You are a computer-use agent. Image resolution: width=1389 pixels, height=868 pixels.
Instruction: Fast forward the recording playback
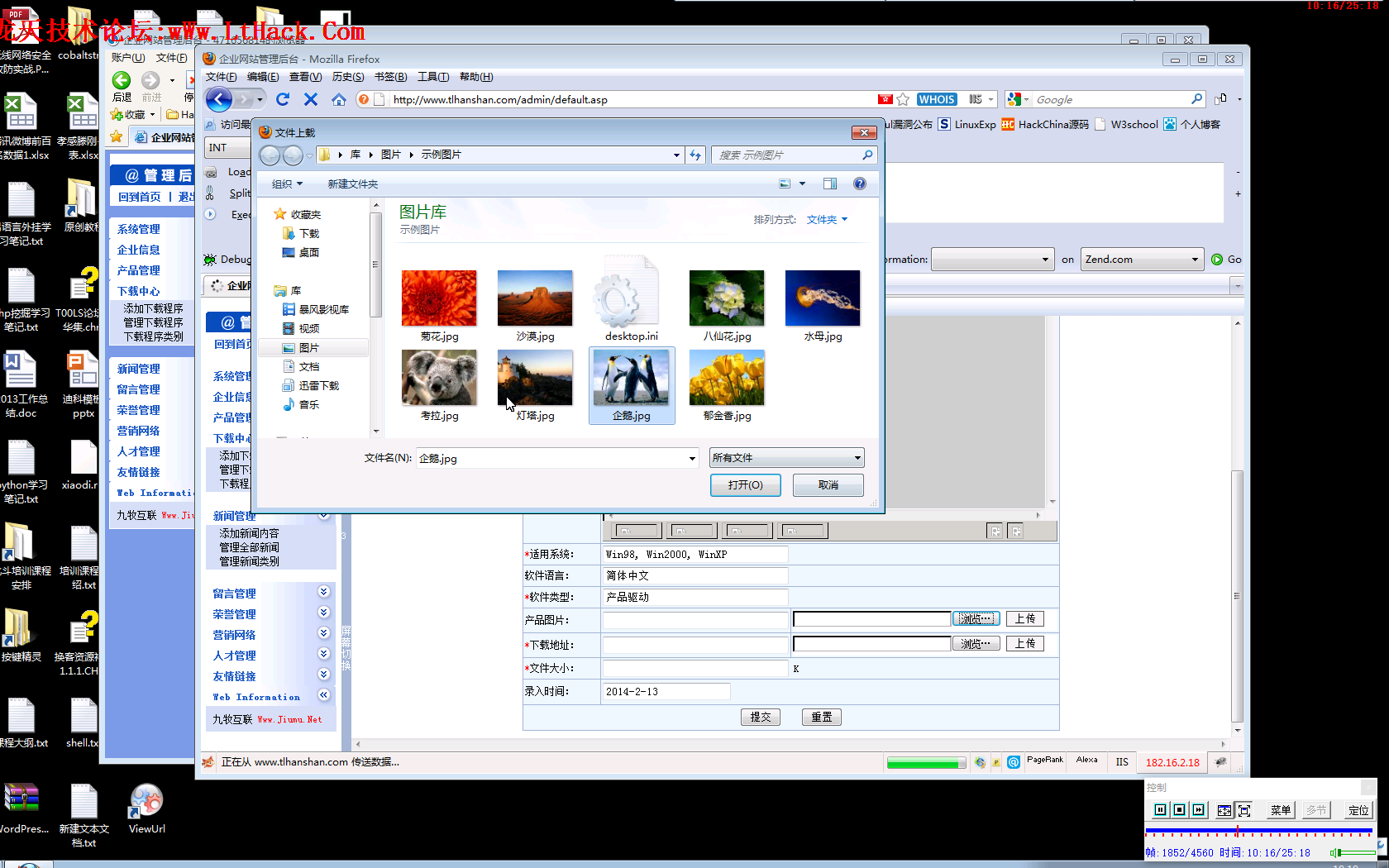point(1198,810)
